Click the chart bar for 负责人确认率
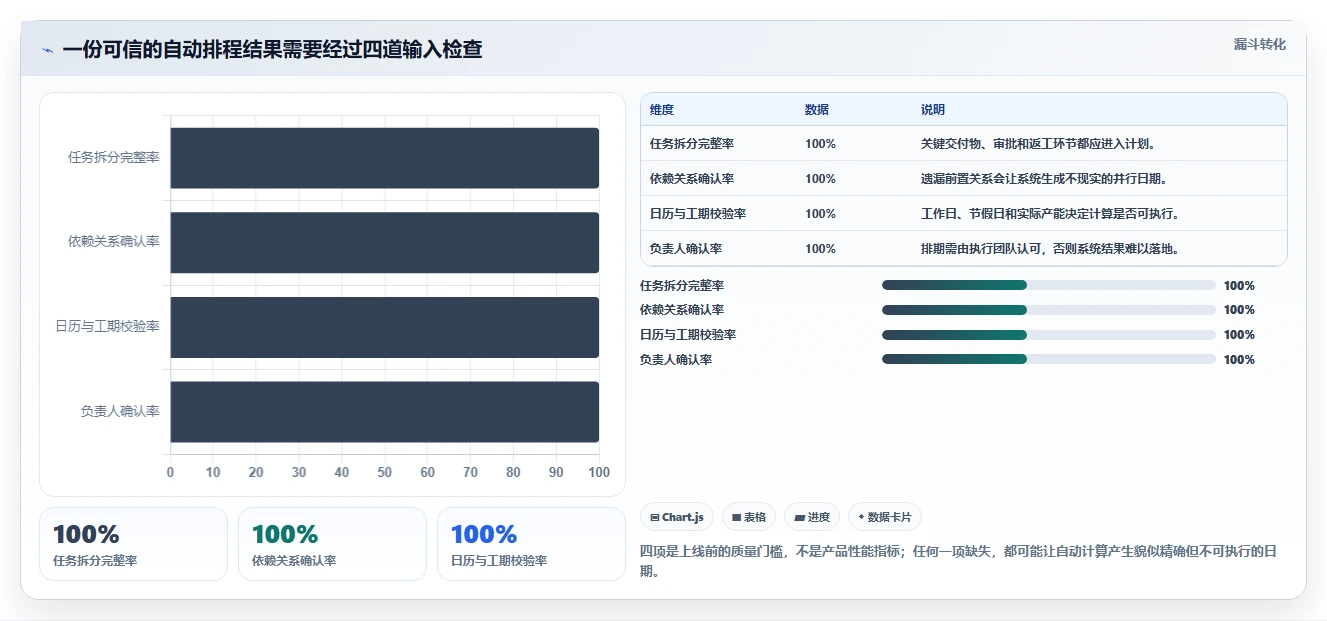Screen dimensions: 1327x621 [385, 411]
